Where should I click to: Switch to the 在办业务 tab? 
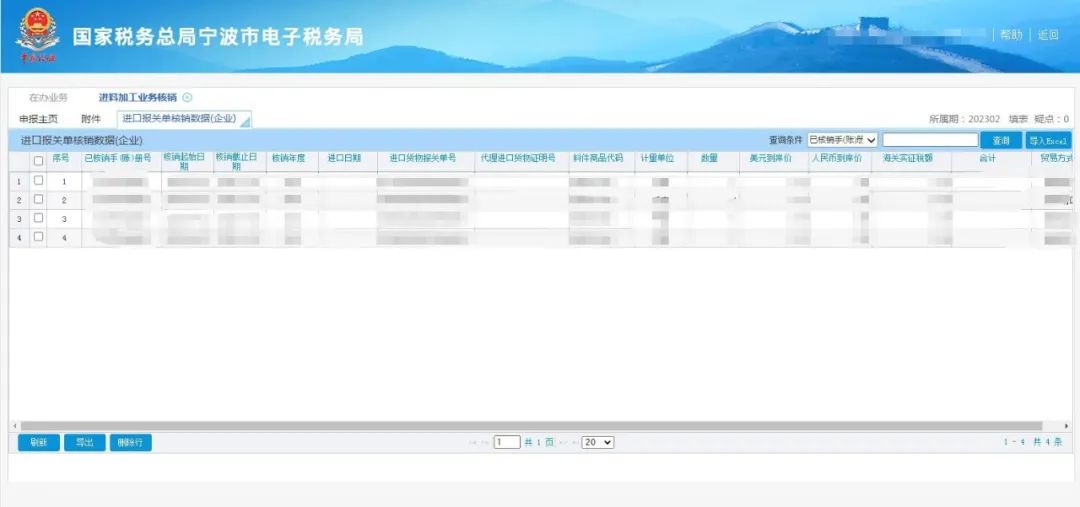click(x=48, y=98)
